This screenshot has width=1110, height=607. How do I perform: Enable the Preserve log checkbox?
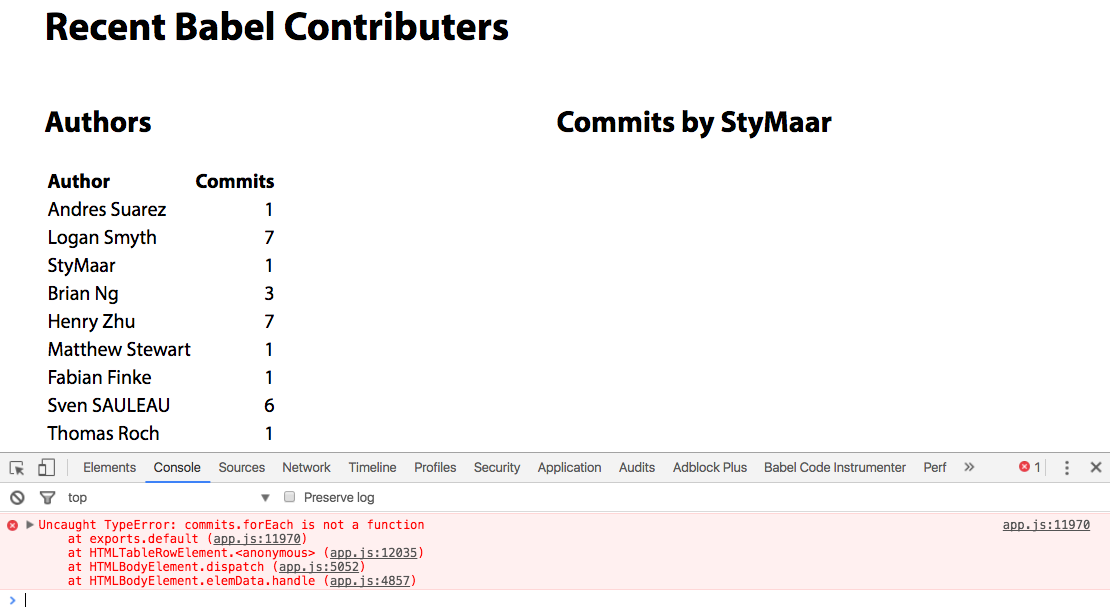(290, 497)
